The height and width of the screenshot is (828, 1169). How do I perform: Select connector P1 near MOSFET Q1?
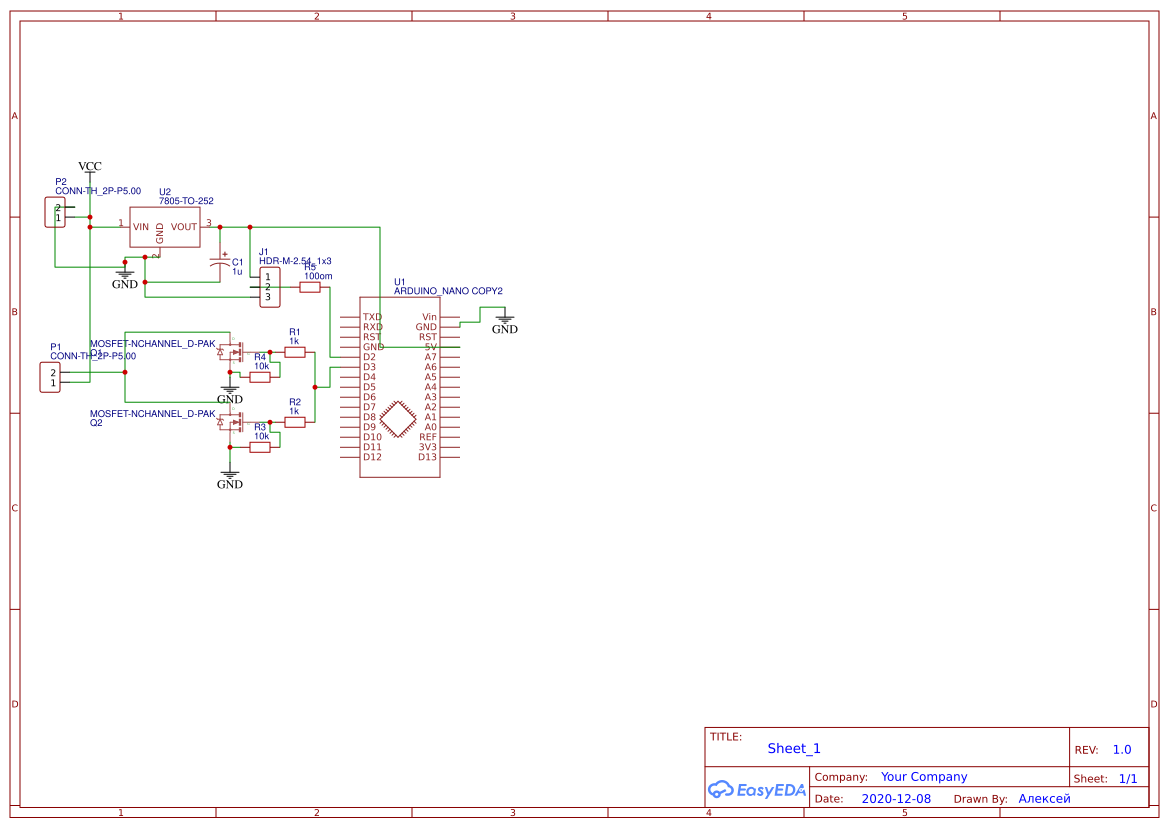coord(50,377)
